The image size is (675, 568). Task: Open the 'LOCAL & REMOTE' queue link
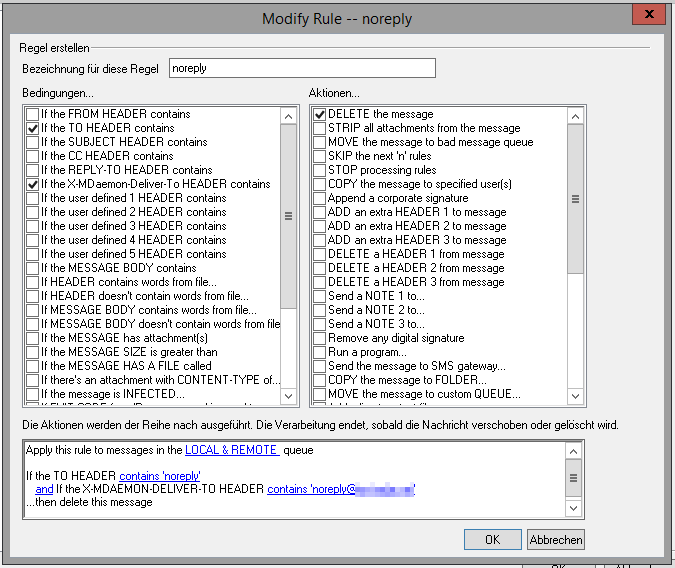[231, 451]
